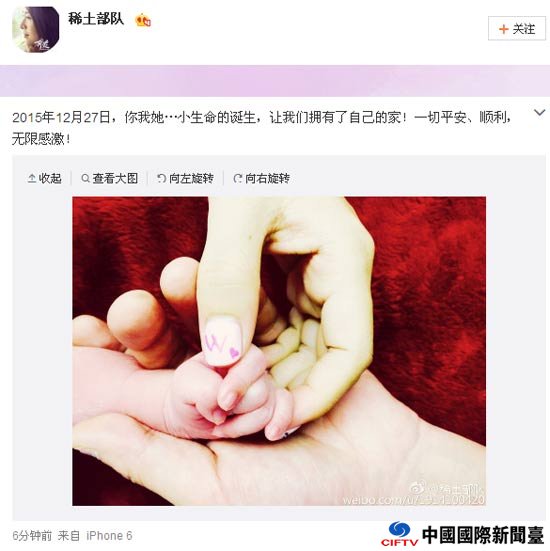Click the 中國國際新聞臺 watermark text
Image resolution: width=550 pixels, height=551 pixels.
point(483,535)
